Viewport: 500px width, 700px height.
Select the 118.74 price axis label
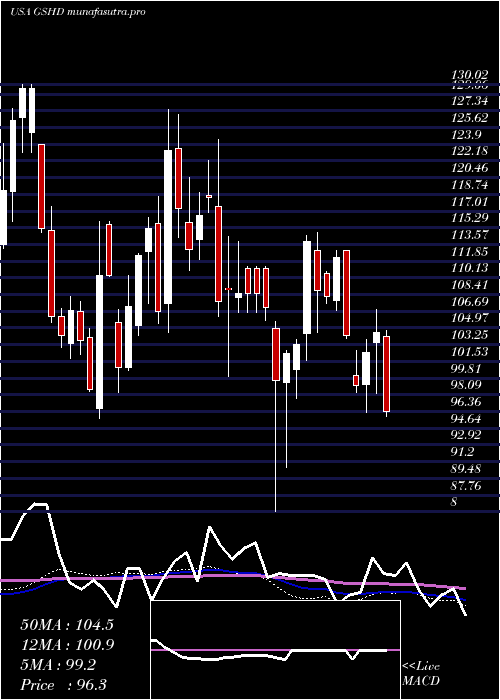point(469,185)
